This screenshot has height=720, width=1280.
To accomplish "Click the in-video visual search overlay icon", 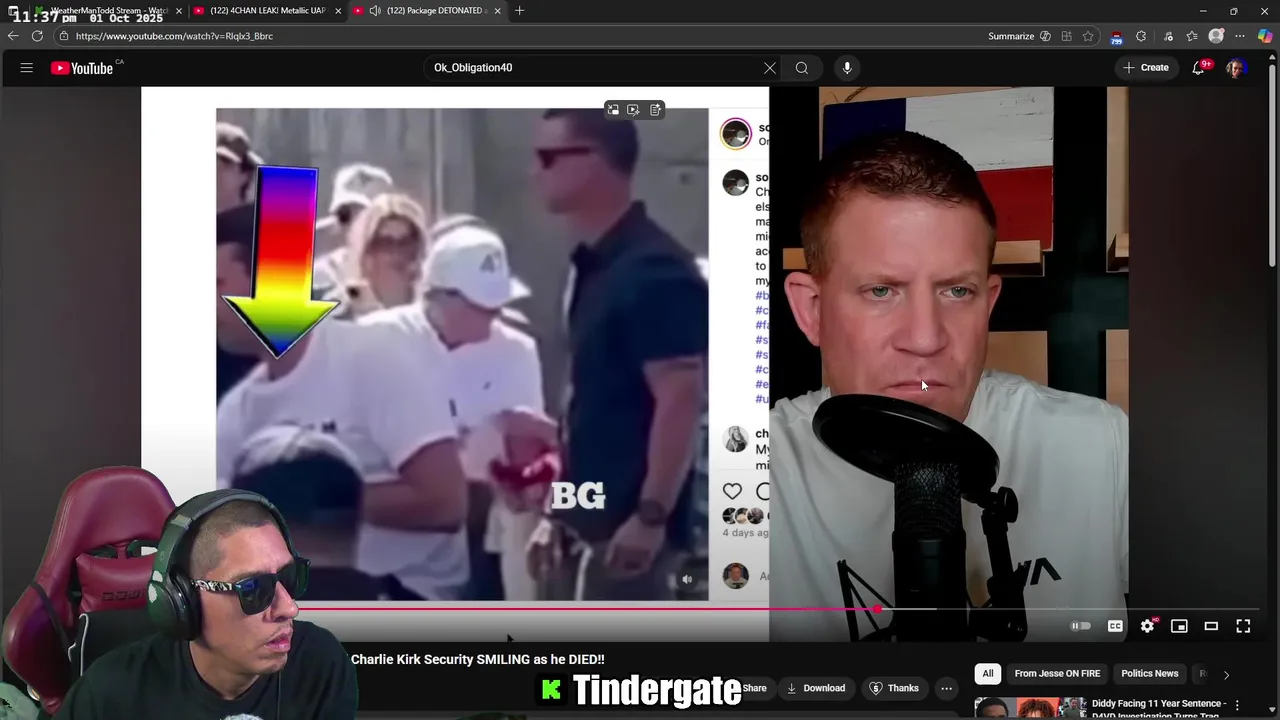I will coord(633,110).
